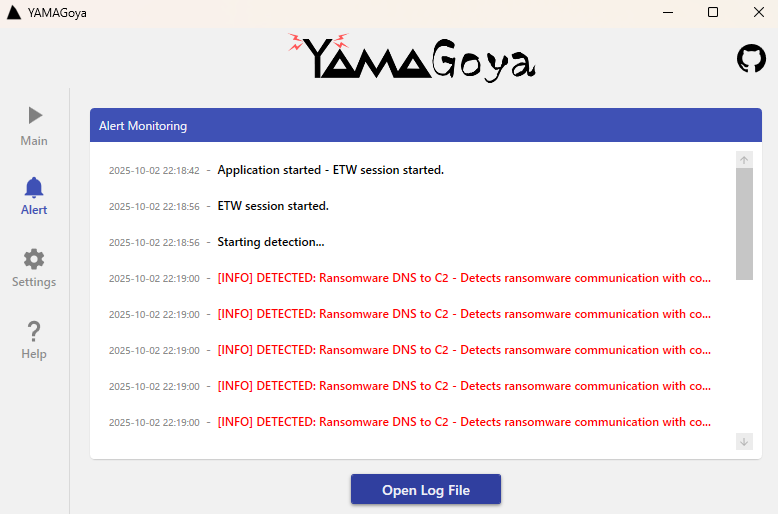Select the 22:18:56 'ETW session started.' entry
778x514 pixels.
click(x=272, y=206)
